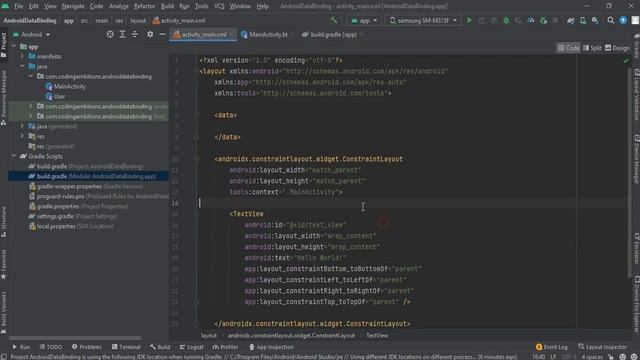
Task: Start debugging with the bug icon
Action: (506, 20)
